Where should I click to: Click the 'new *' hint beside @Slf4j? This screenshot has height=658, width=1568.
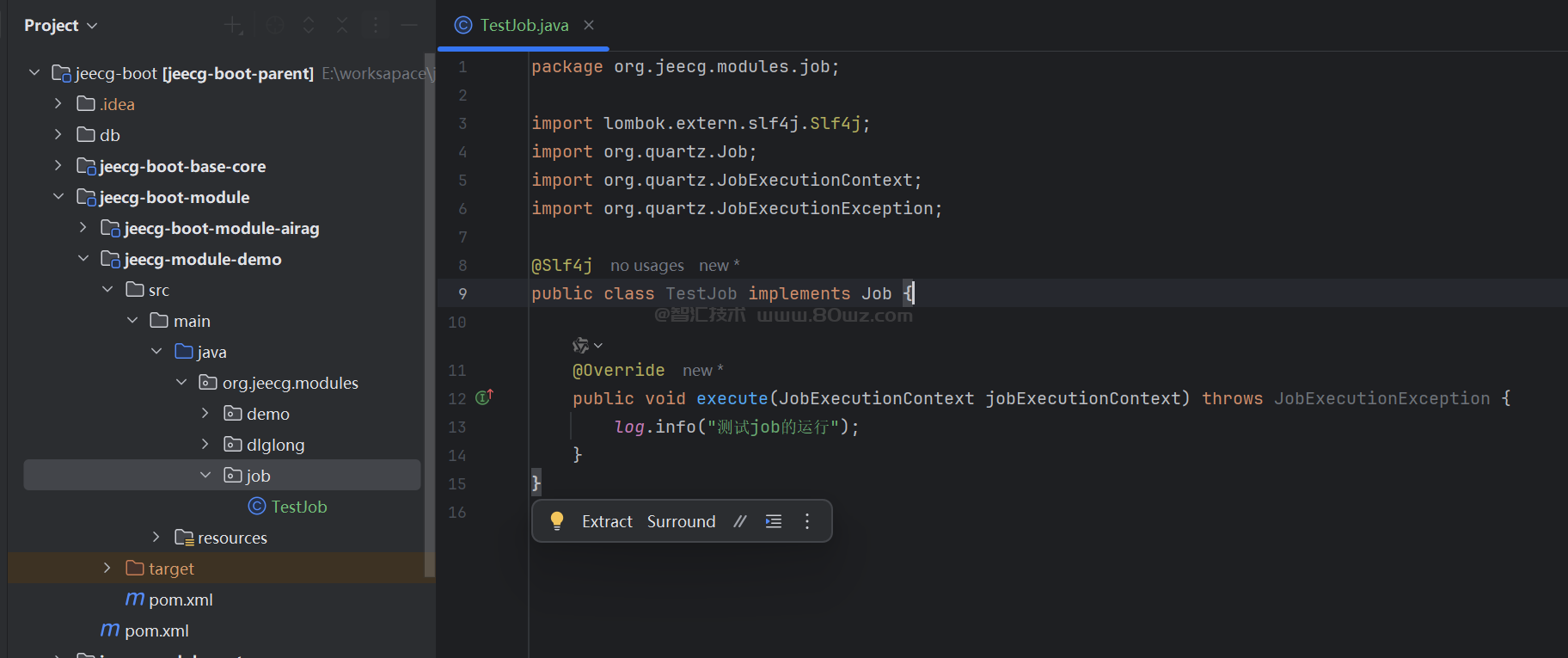tap(720, 266)
